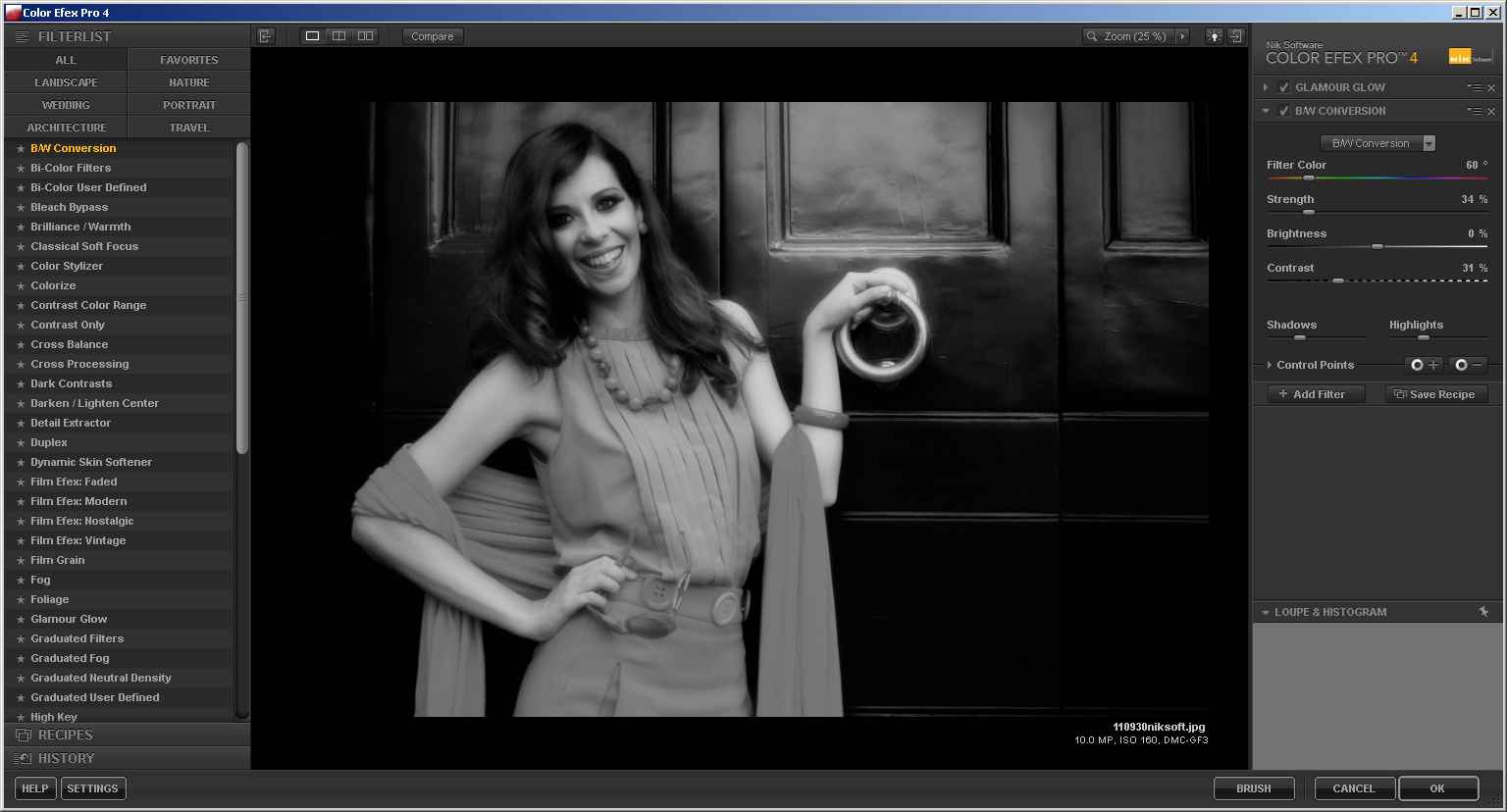
Task: Click the Compare button
Action: pos(432,36)
